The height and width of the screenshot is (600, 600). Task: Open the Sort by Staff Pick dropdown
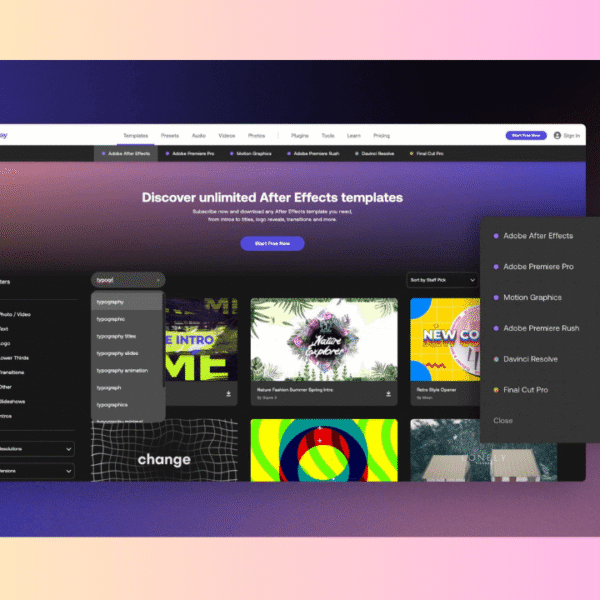pyautogui.click(x=442, y=280)
